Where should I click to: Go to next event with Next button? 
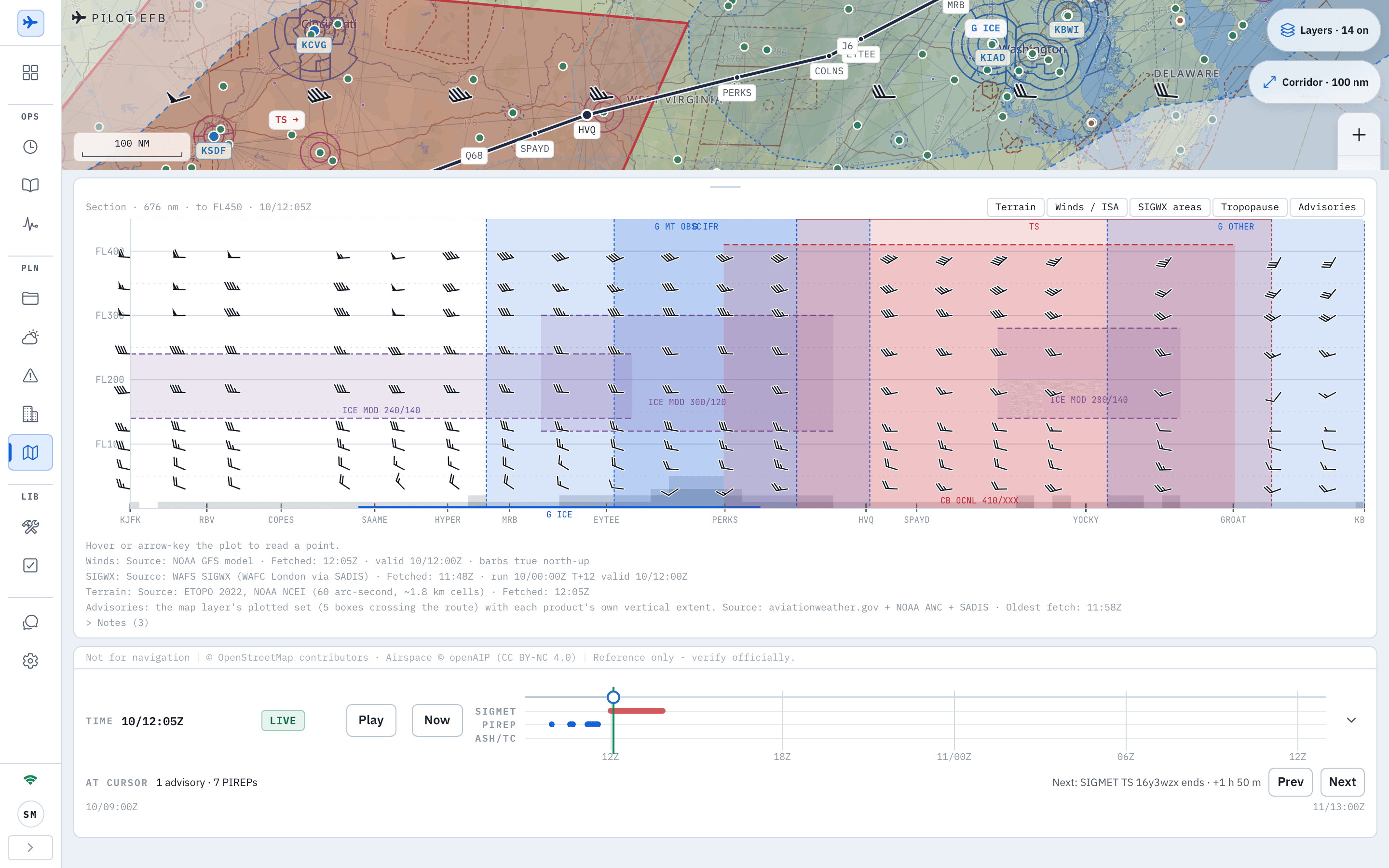click(1342, 782)
